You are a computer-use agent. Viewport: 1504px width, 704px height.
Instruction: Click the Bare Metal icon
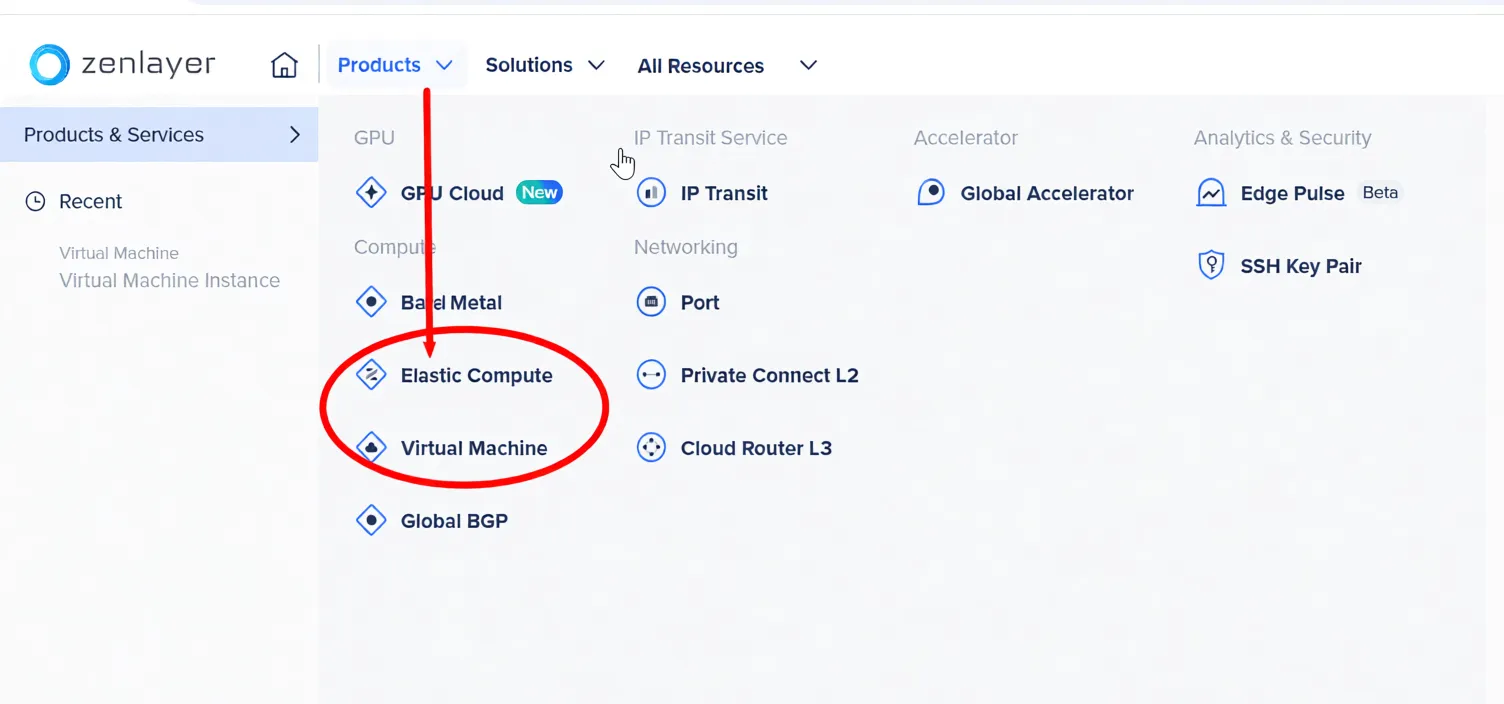[371, 302]
